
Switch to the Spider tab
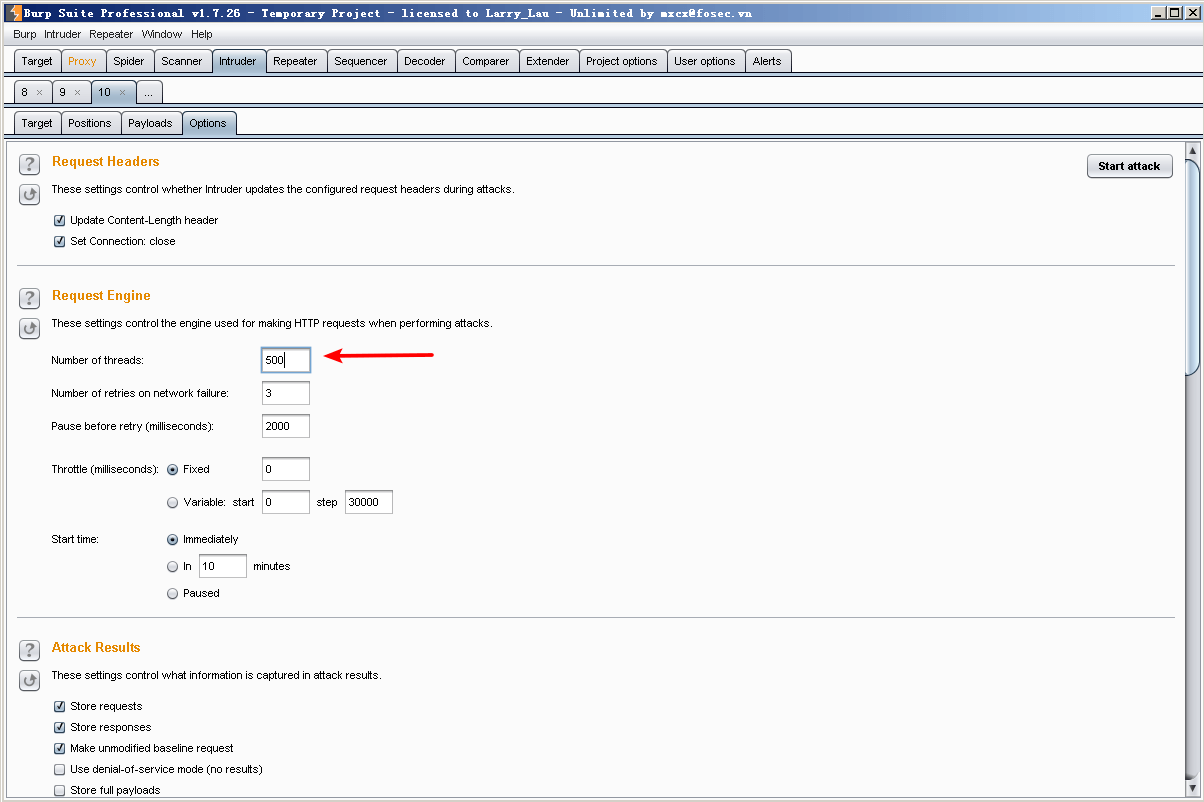click(129, 61)
